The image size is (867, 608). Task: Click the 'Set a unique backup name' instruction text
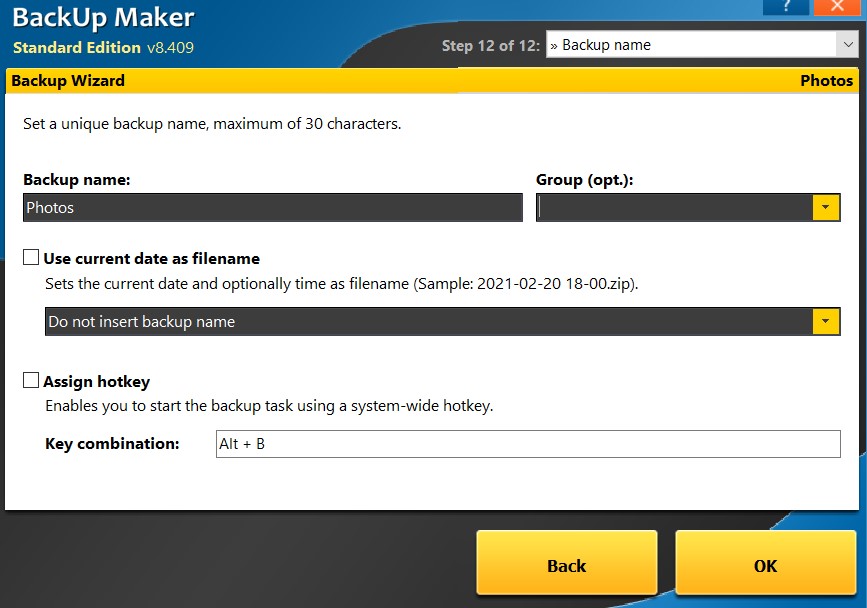click(x=212, y=124)
